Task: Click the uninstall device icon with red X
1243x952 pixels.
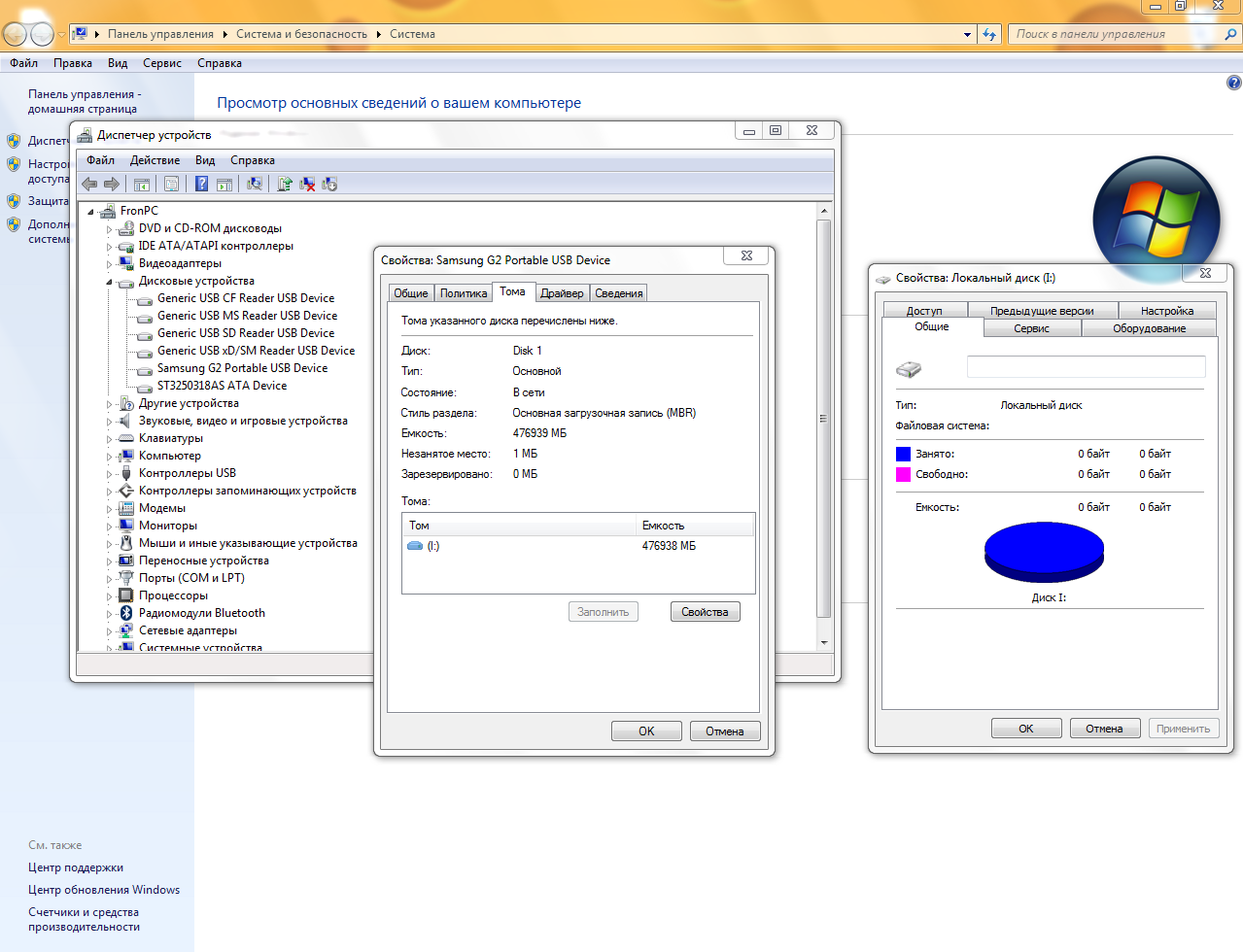Action: coord(307,184)
